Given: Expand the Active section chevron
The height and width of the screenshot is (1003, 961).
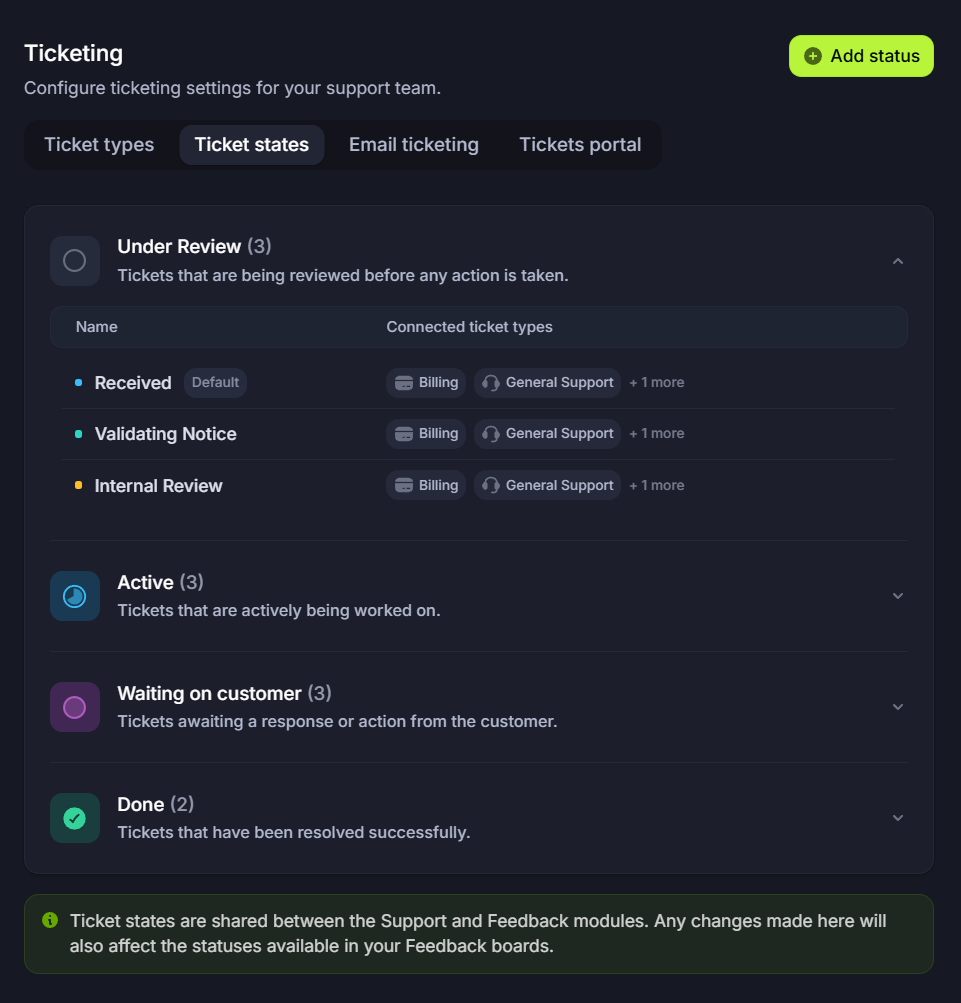Looking at the screenshot, I should [898, 596].
